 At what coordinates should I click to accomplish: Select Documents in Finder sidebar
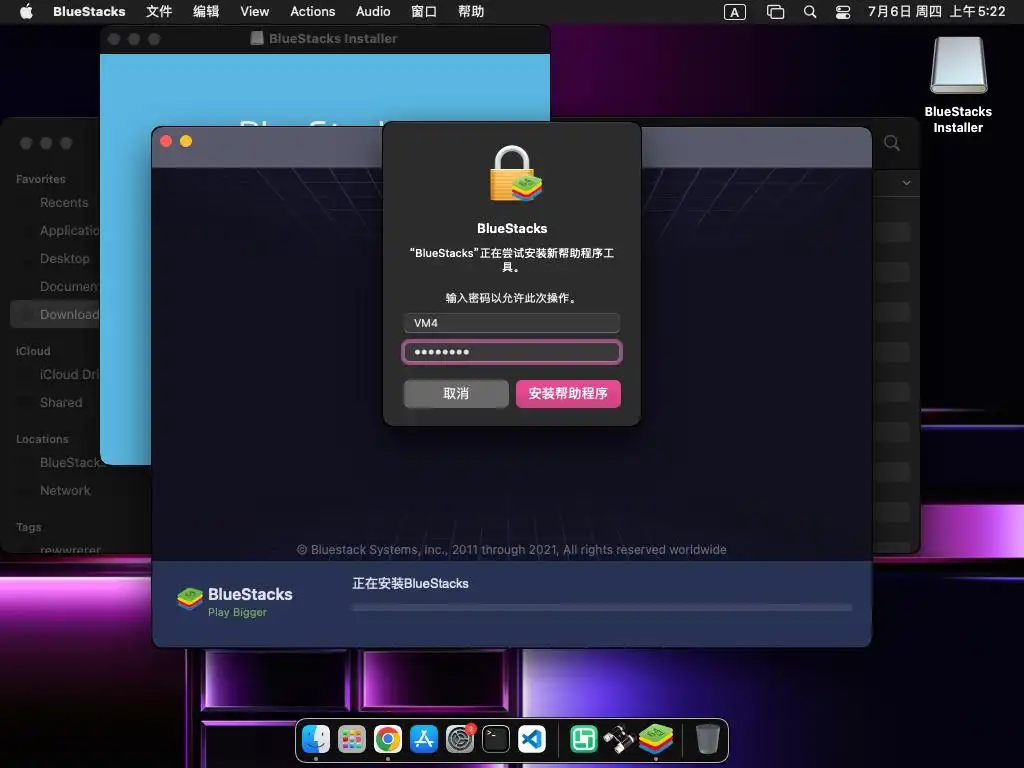68,287
